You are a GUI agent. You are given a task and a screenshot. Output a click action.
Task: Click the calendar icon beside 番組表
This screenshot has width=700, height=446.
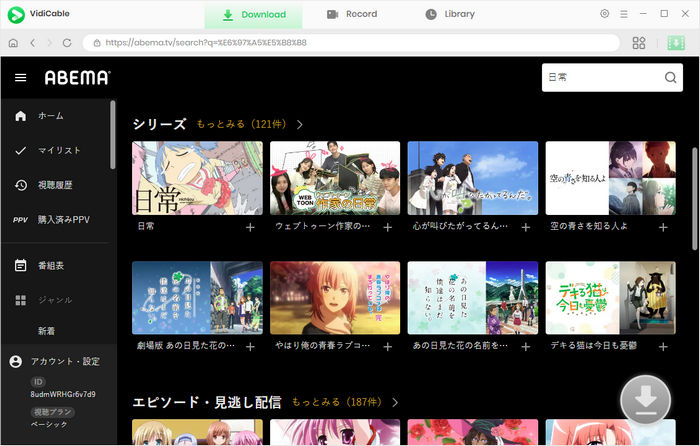(21, 266)
